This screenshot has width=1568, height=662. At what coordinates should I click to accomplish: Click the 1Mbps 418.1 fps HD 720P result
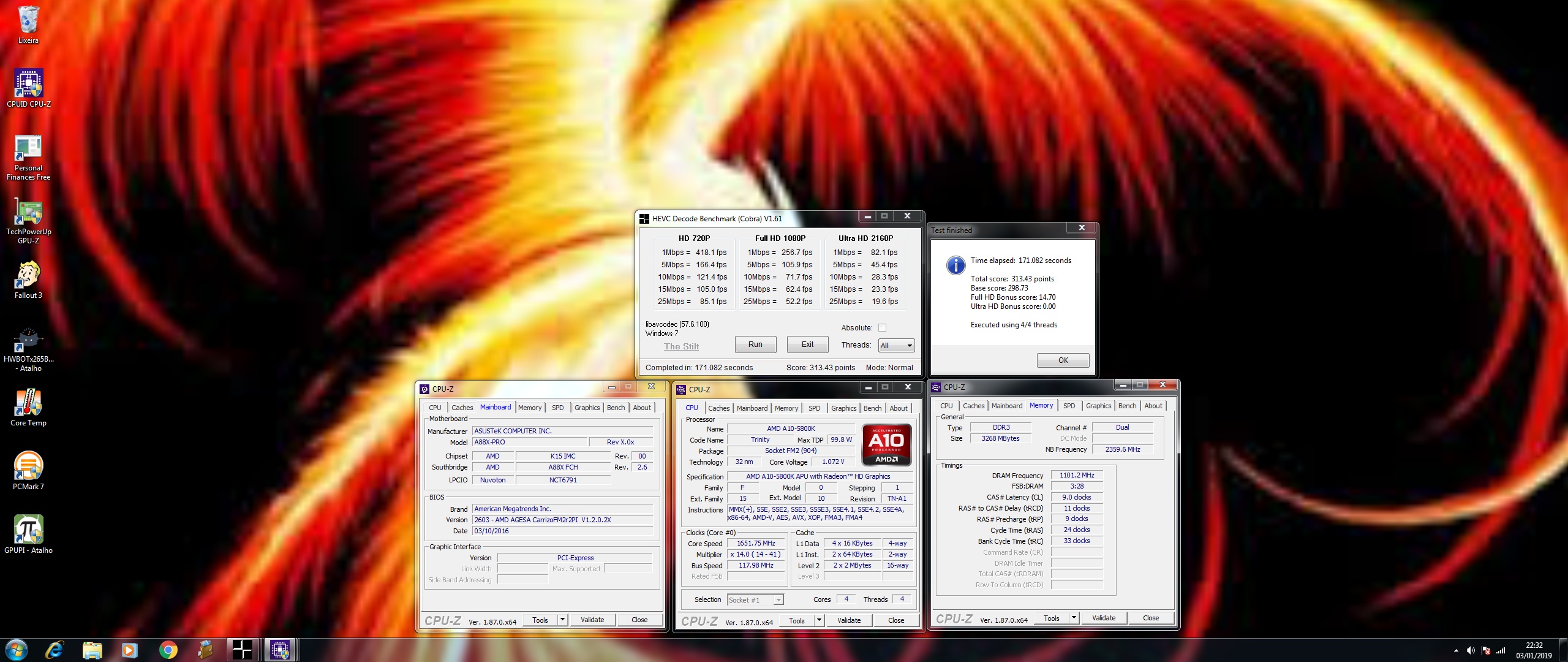693,253
